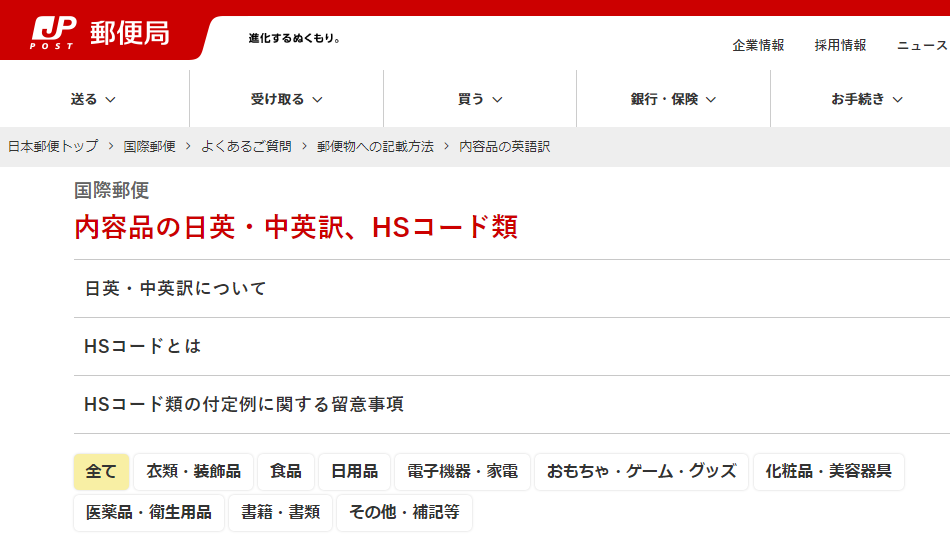Click 内容品の英語訳 breadcrumb text
This screenshot has width=950, height=550.
(505, 147)
